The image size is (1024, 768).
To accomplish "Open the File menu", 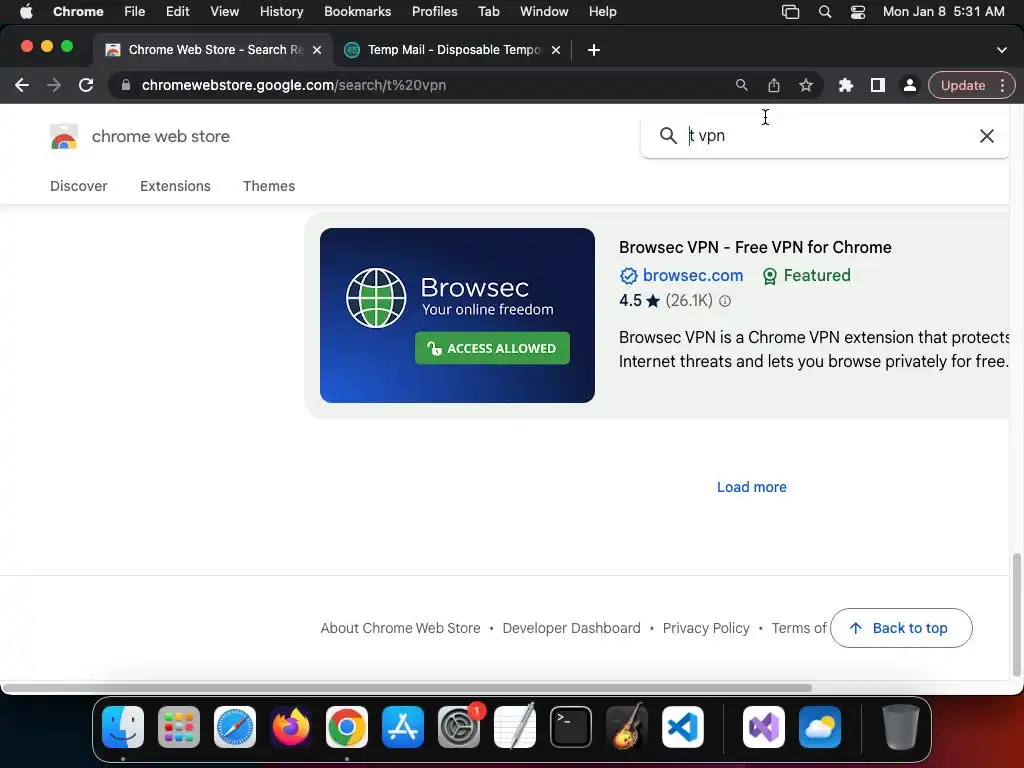I will pyautogui.click(x=135, y=12).
